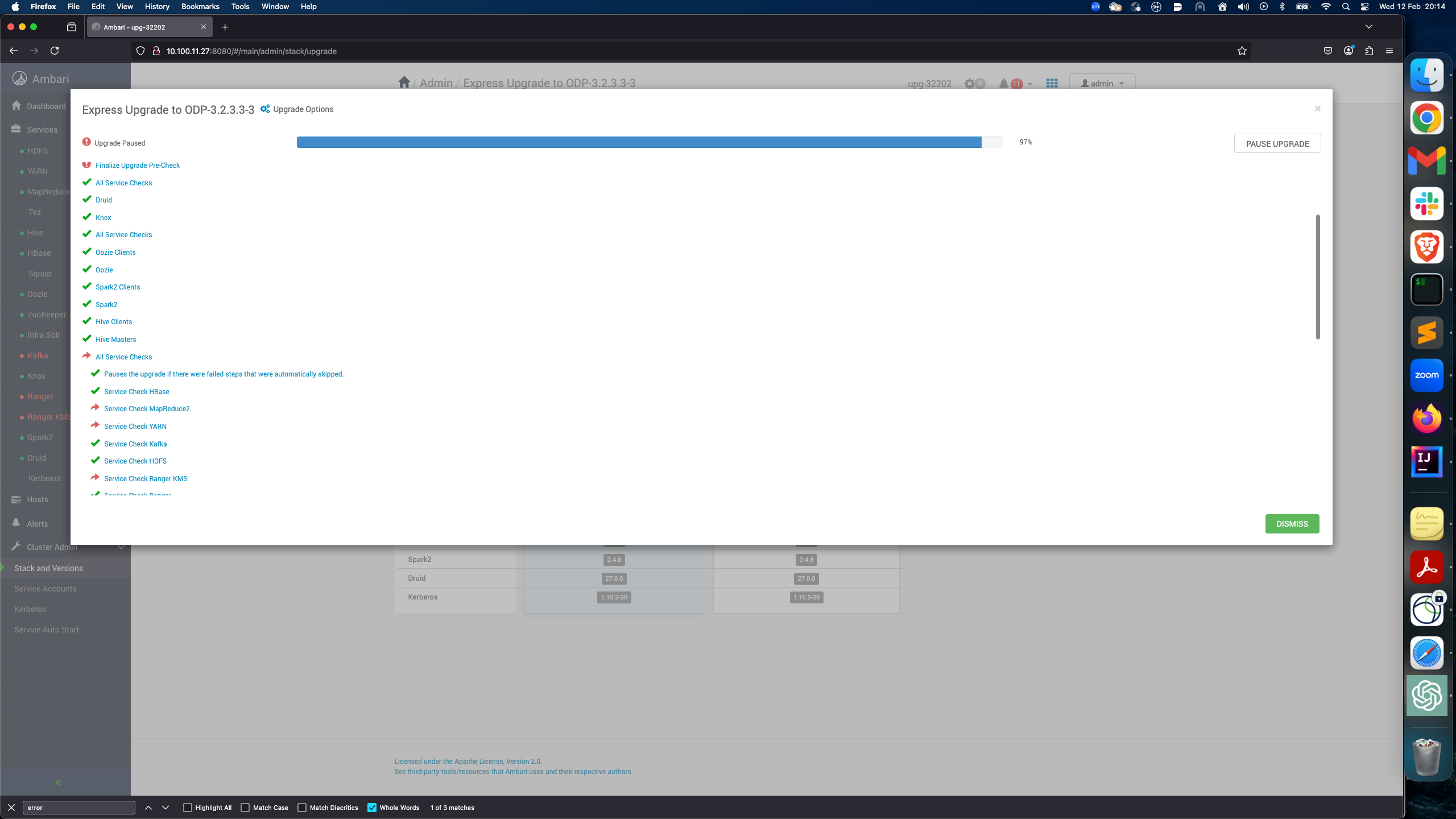Open the Bookmarks menu
Image resolution: width=1456 pixels, height=819 pixels.
coord(200,6)
